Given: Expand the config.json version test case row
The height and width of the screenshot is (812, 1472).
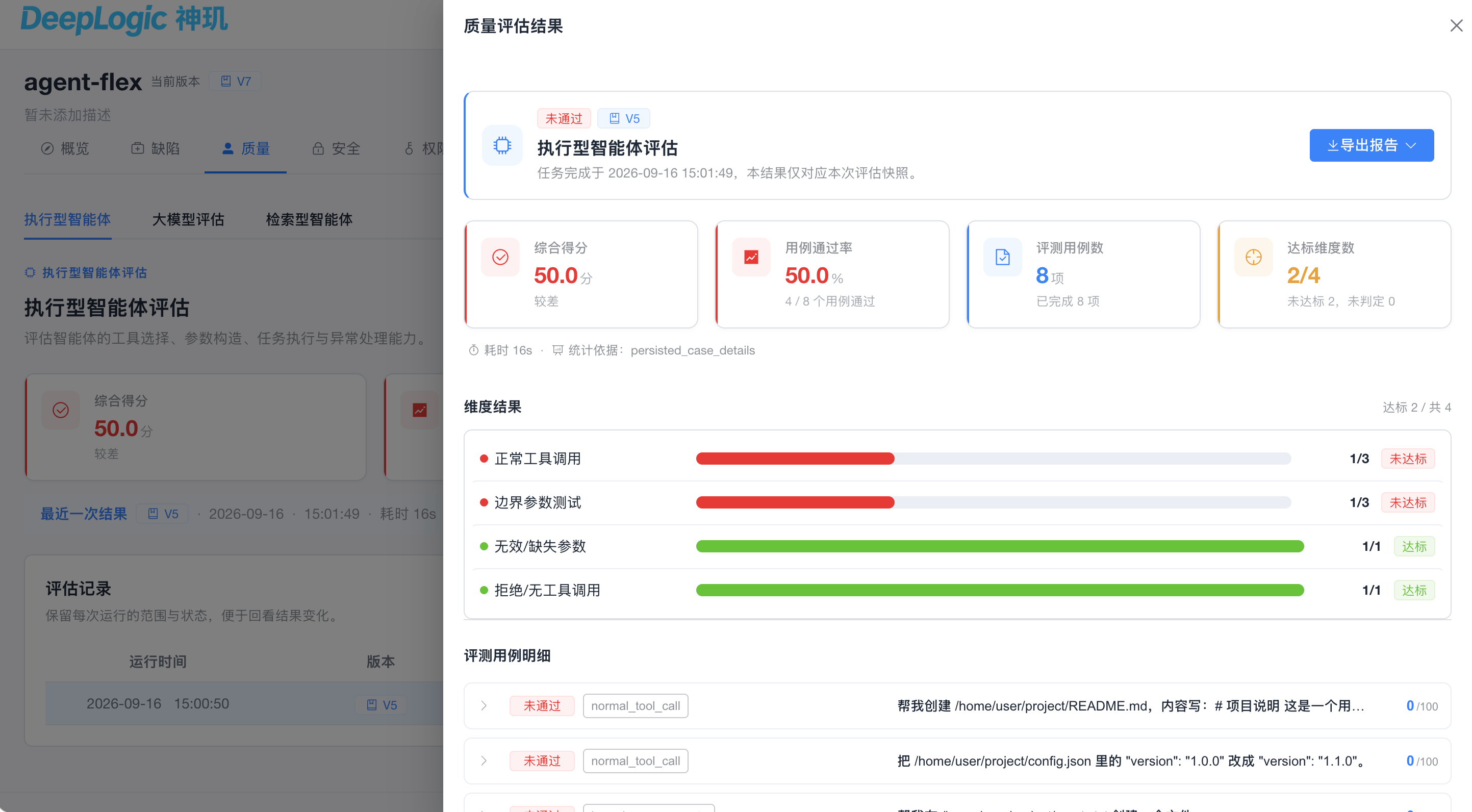Looking at the screenshot, I should pos(484,760).
